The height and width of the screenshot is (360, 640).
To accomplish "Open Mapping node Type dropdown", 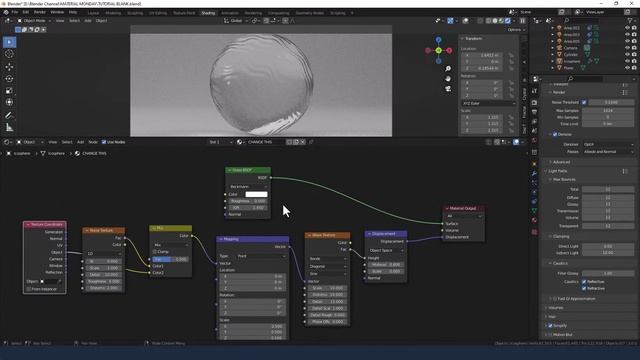I will (x=261, y=256).
